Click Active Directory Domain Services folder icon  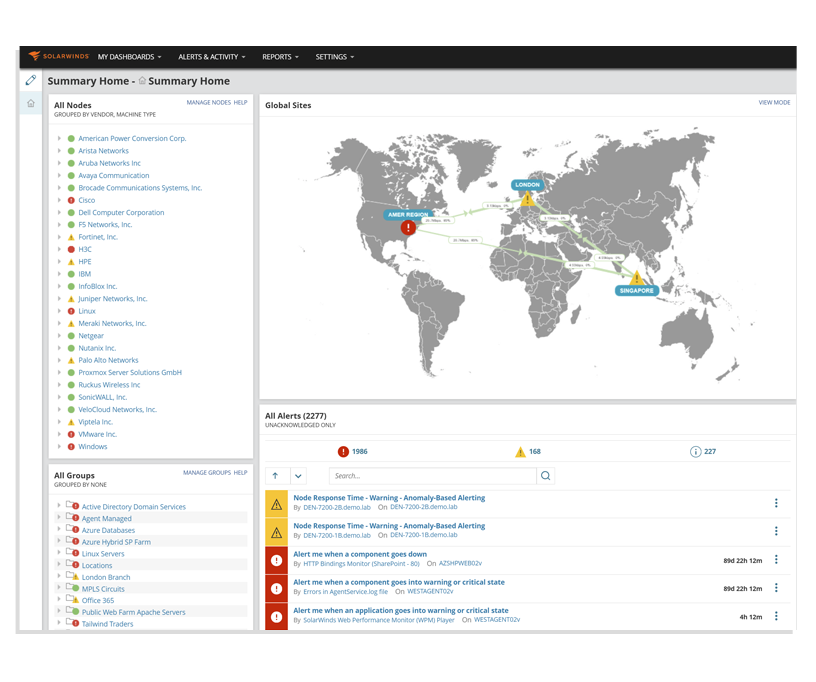pyautogui.click(x=72, y=506)
